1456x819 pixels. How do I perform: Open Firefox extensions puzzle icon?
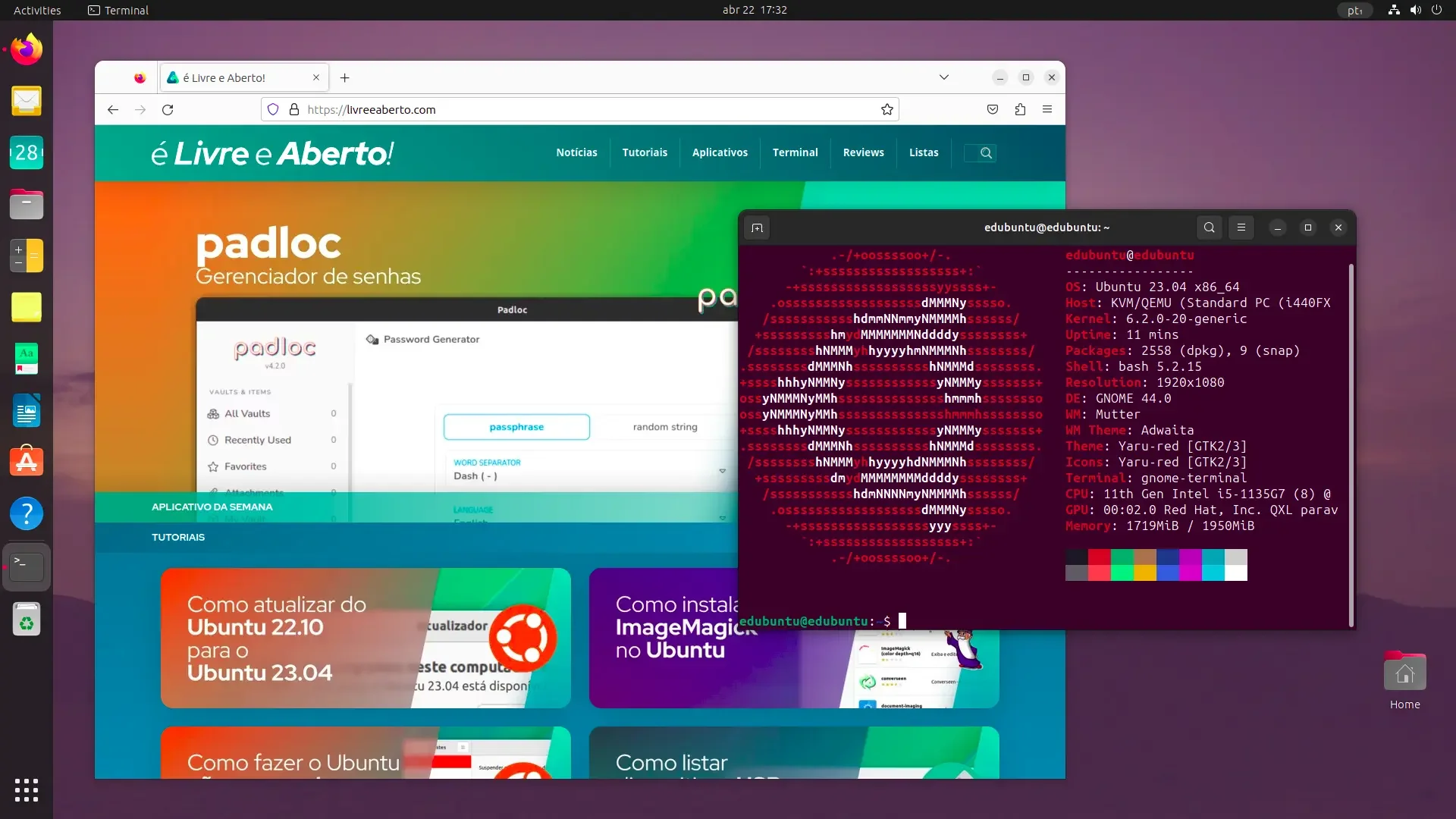pyautogui.click(x=1020, y=109)
